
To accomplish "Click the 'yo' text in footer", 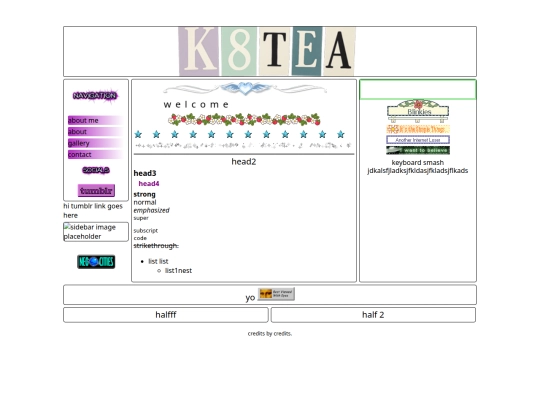I will pos(250,298).
